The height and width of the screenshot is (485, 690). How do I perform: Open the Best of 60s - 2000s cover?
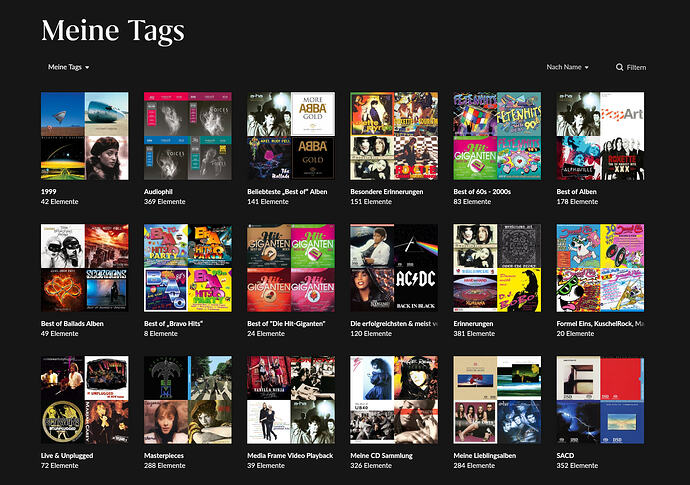click(x=497, y=136)
